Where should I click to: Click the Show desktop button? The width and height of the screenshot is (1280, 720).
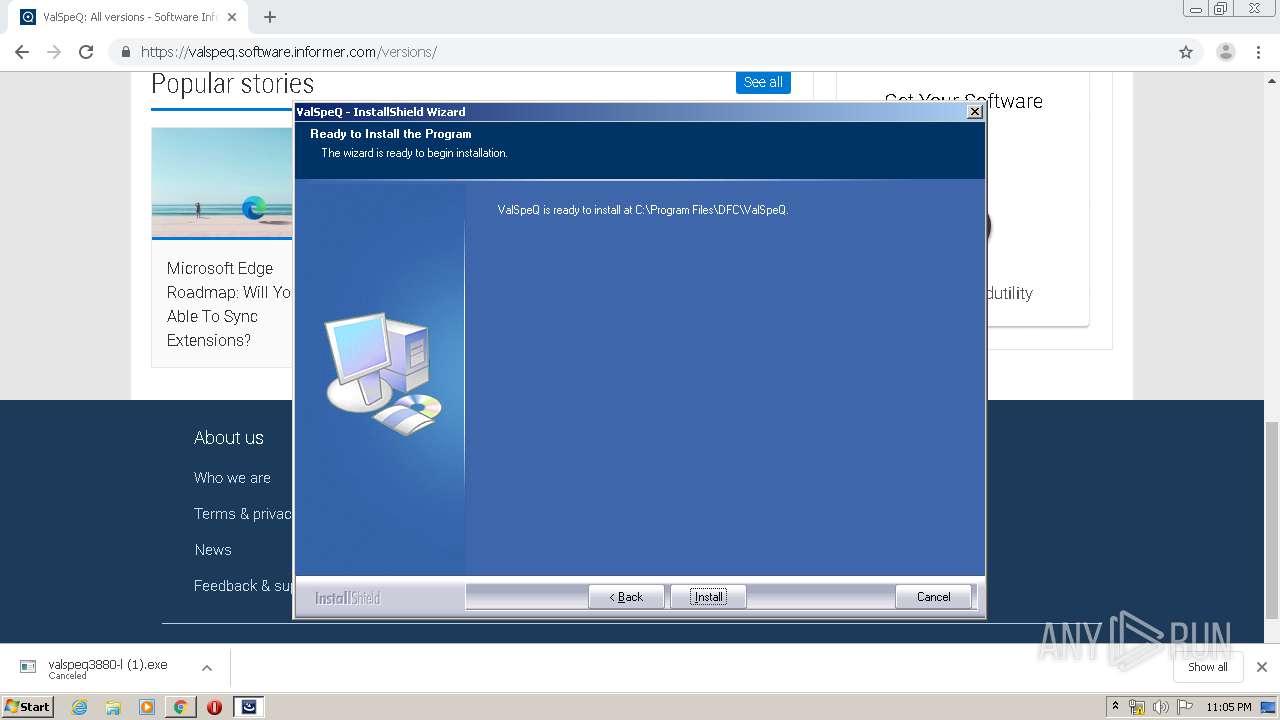(1269, 707)
